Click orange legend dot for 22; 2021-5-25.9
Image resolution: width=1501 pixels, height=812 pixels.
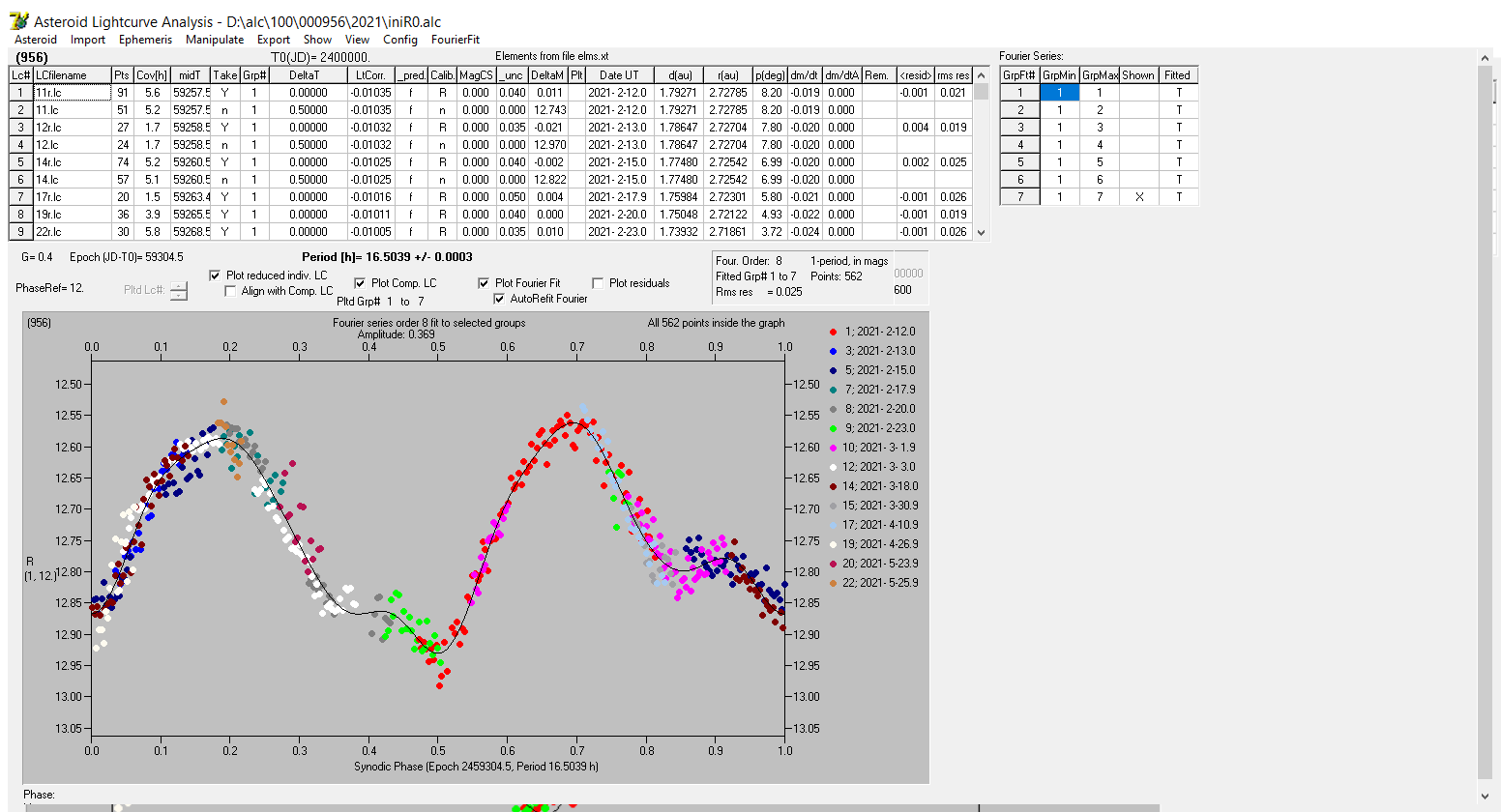point(834,583)
